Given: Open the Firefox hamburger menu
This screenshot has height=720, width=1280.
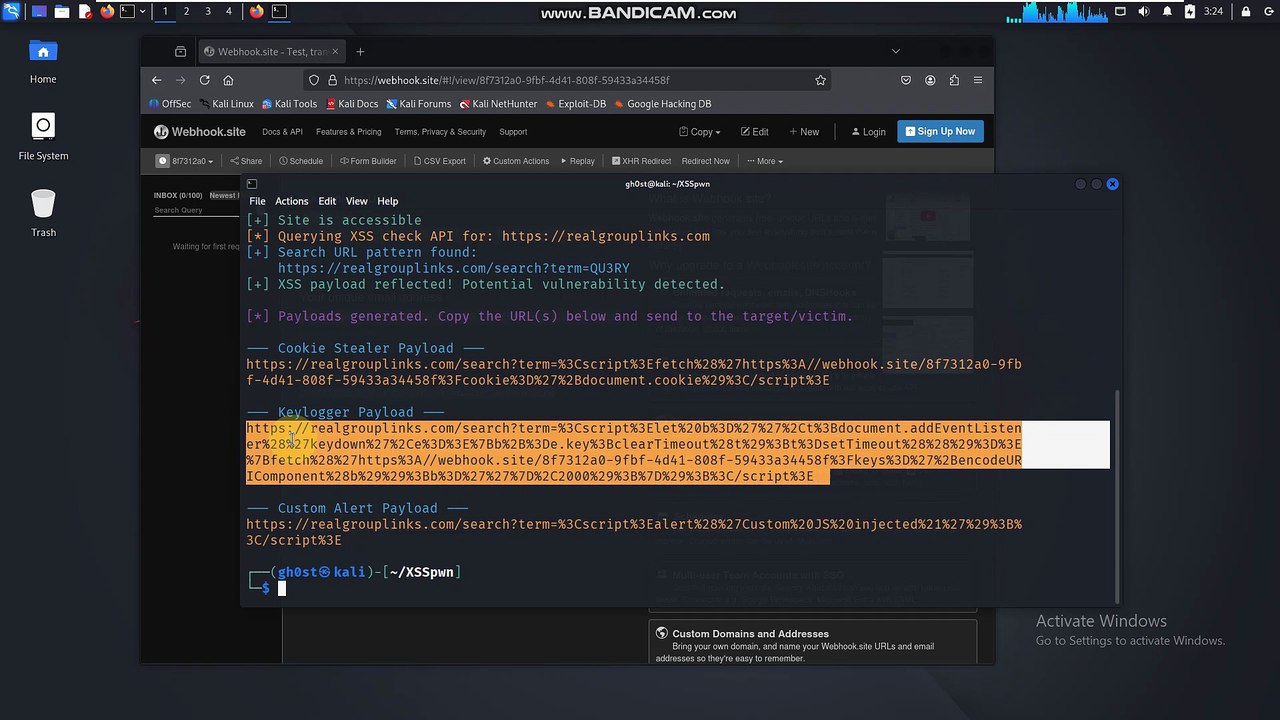Looking at the screenshot, I should [978, 80].
